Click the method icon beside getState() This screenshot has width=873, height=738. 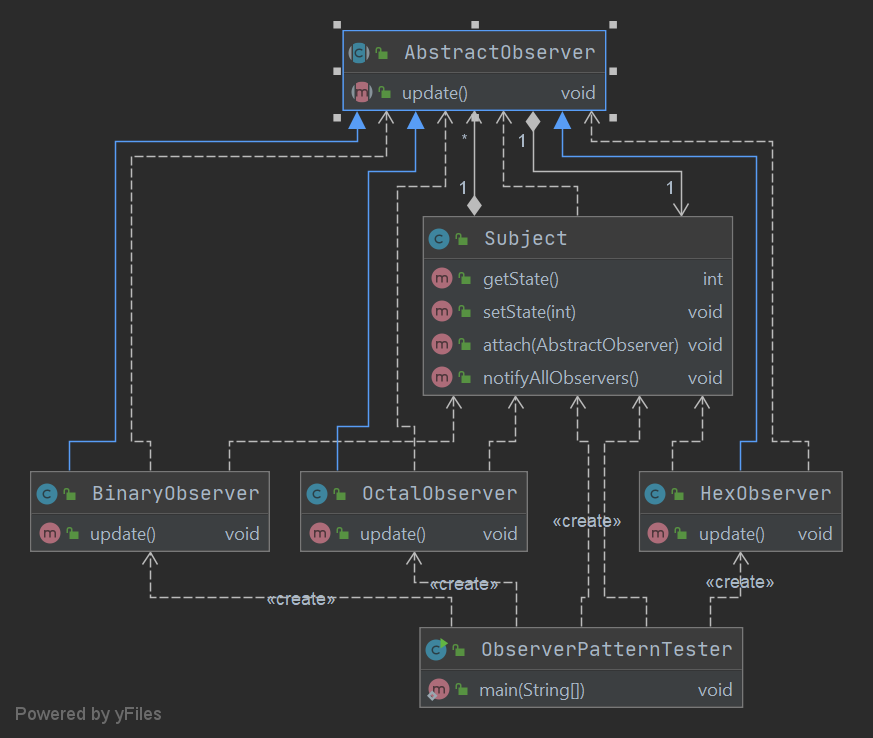pos(441,278)
